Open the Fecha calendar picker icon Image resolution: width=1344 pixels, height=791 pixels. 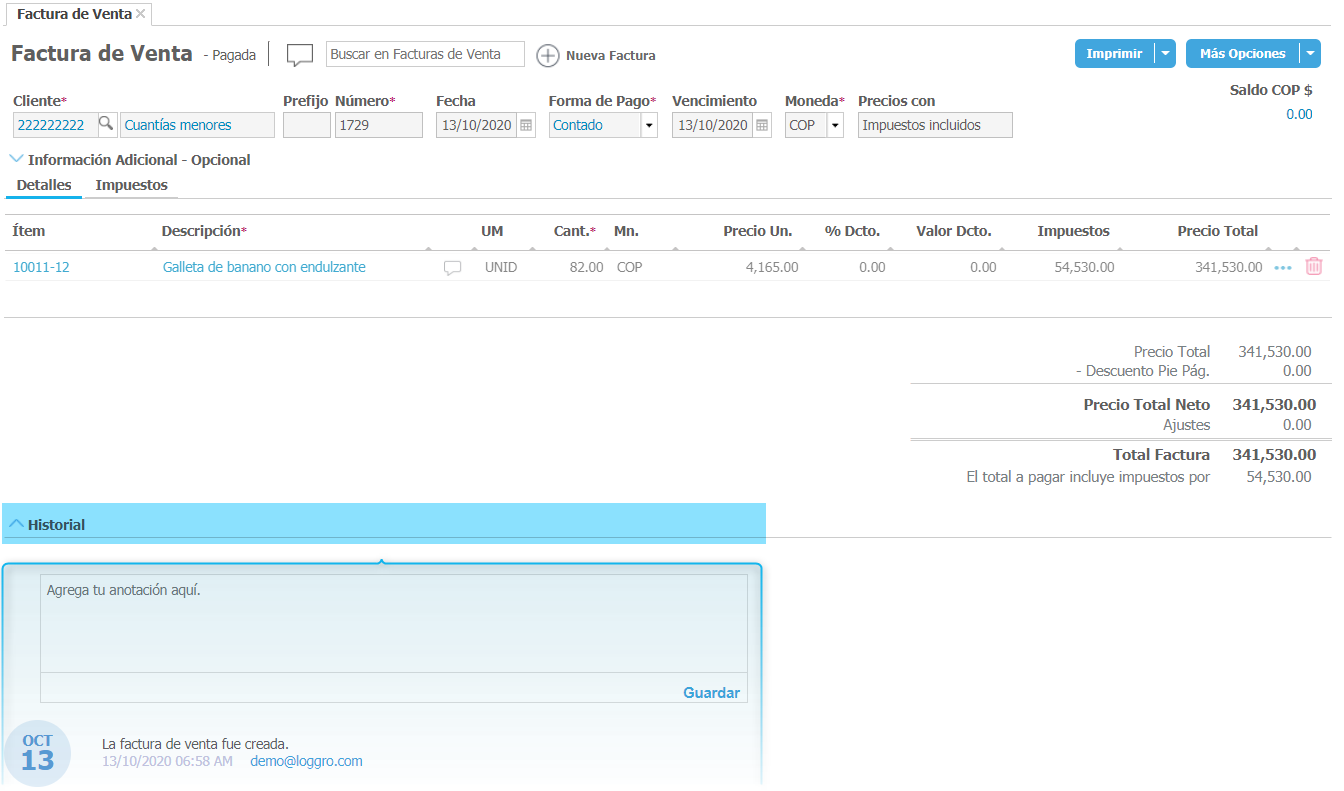526,126
